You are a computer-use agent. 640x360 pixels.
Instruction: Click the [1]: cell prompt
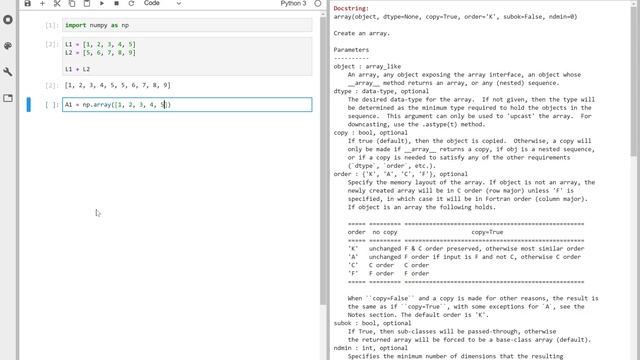[x=51, y=25]
